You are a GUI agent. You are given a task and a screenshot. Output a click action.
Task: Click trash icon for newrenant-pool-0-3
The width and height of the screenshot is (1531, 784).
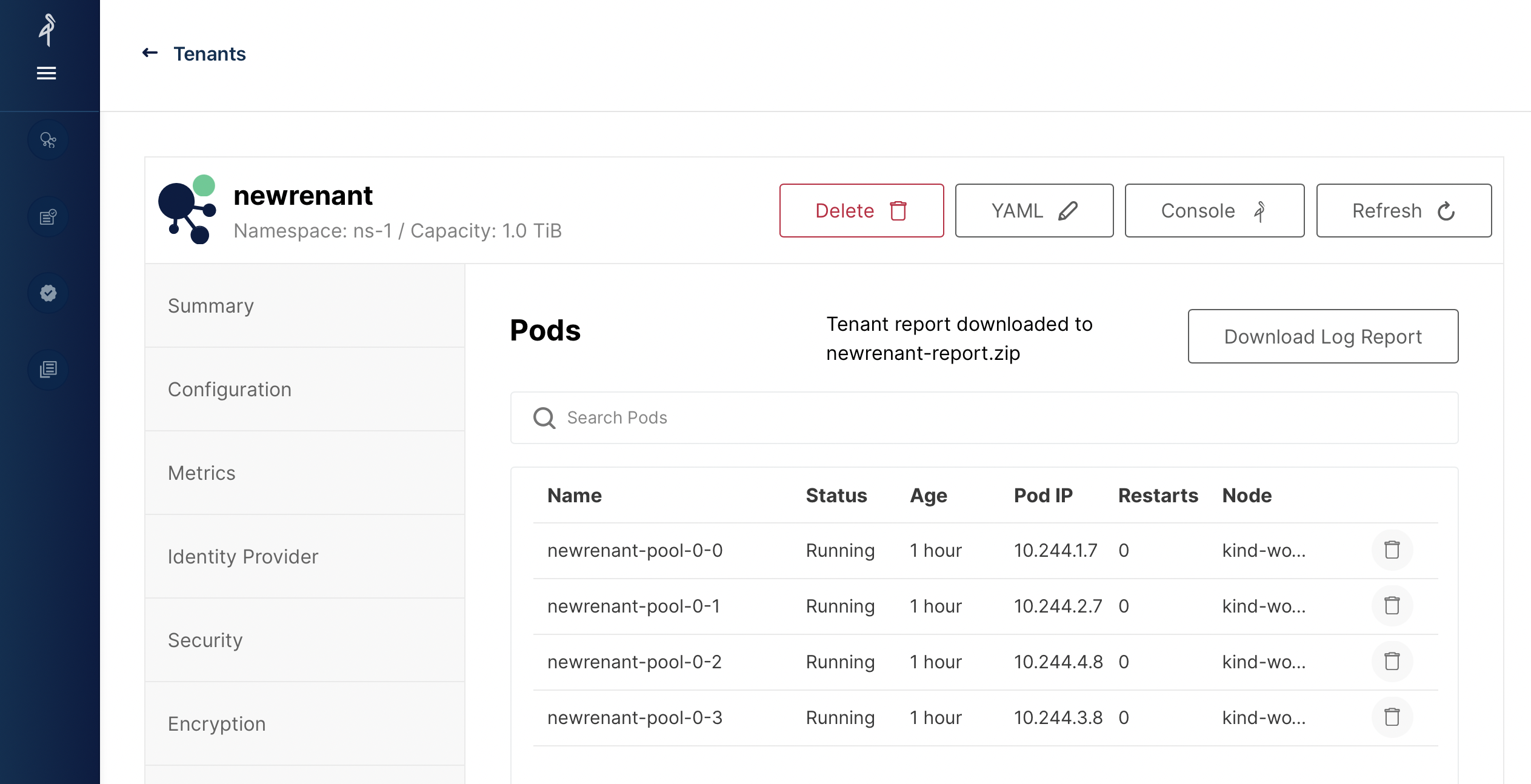pyautogui.click(x=1392, y=717)
